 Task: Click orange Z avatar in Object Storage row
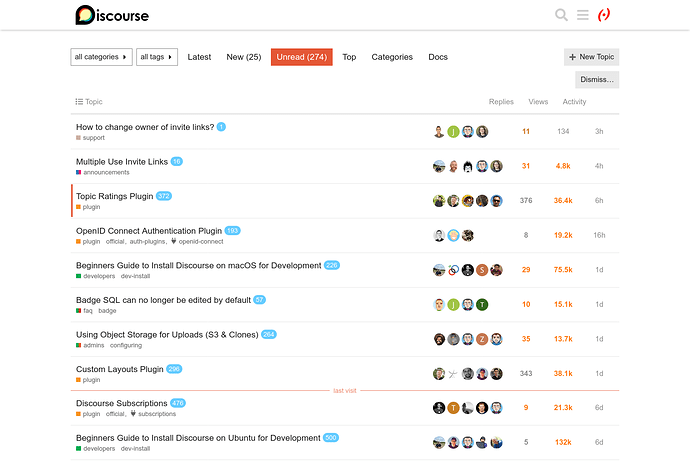482,339
